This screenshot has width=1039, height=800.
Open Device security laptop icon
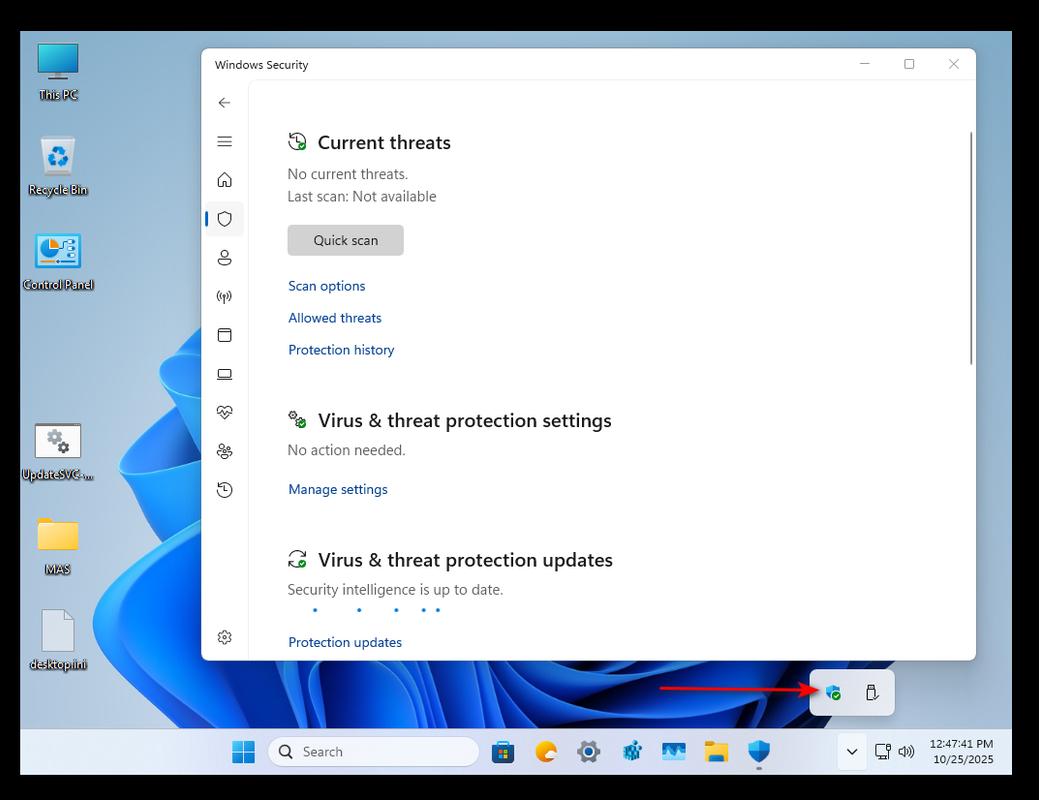tap(225, 374)
